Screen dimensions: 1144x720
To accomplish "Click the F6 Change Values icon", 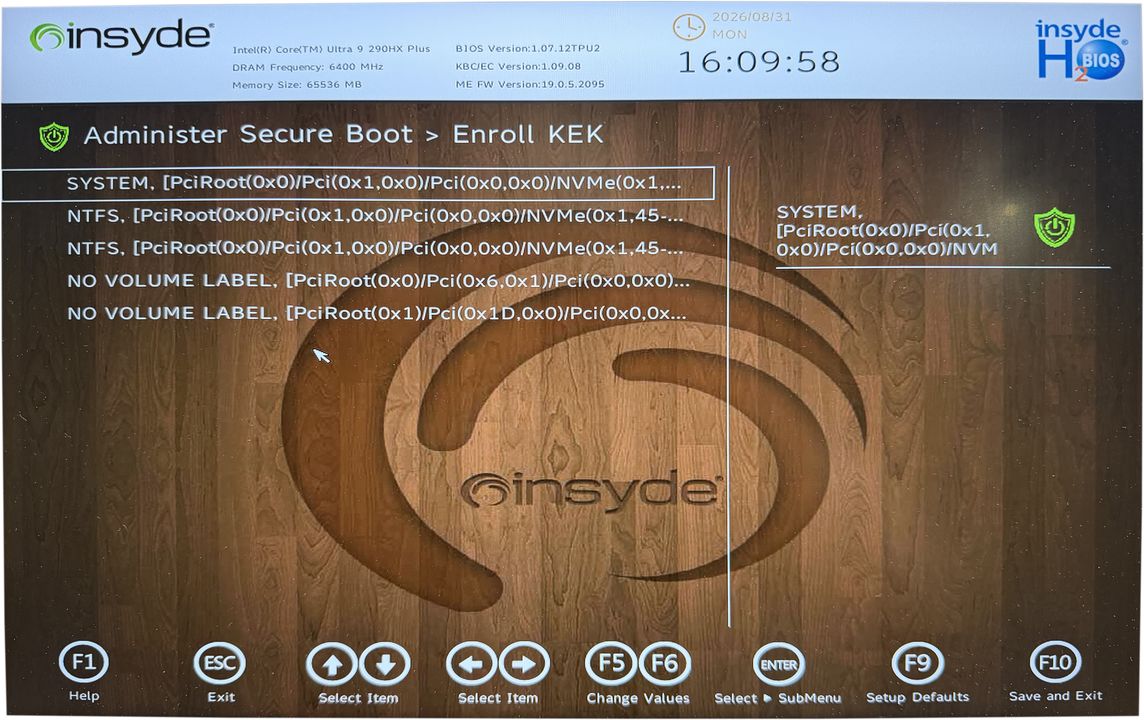I will click(x=665, y=663).
